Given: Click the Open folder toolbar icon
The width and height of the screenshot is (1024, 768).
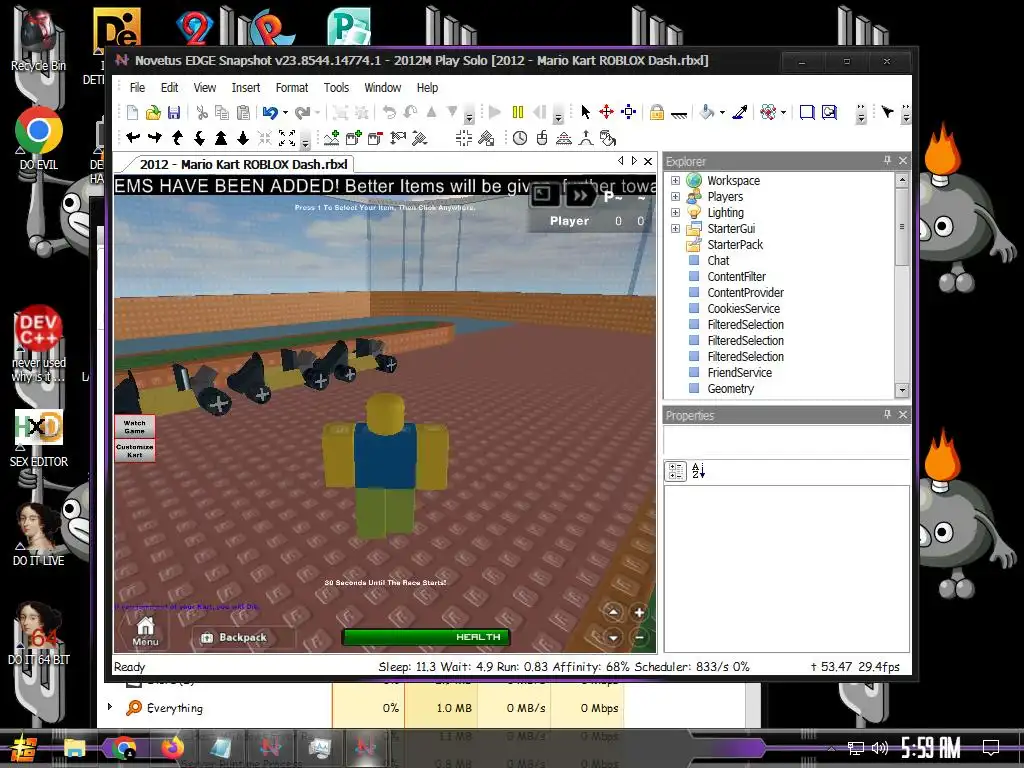Looking at the screenshot, I should (153, 112).
